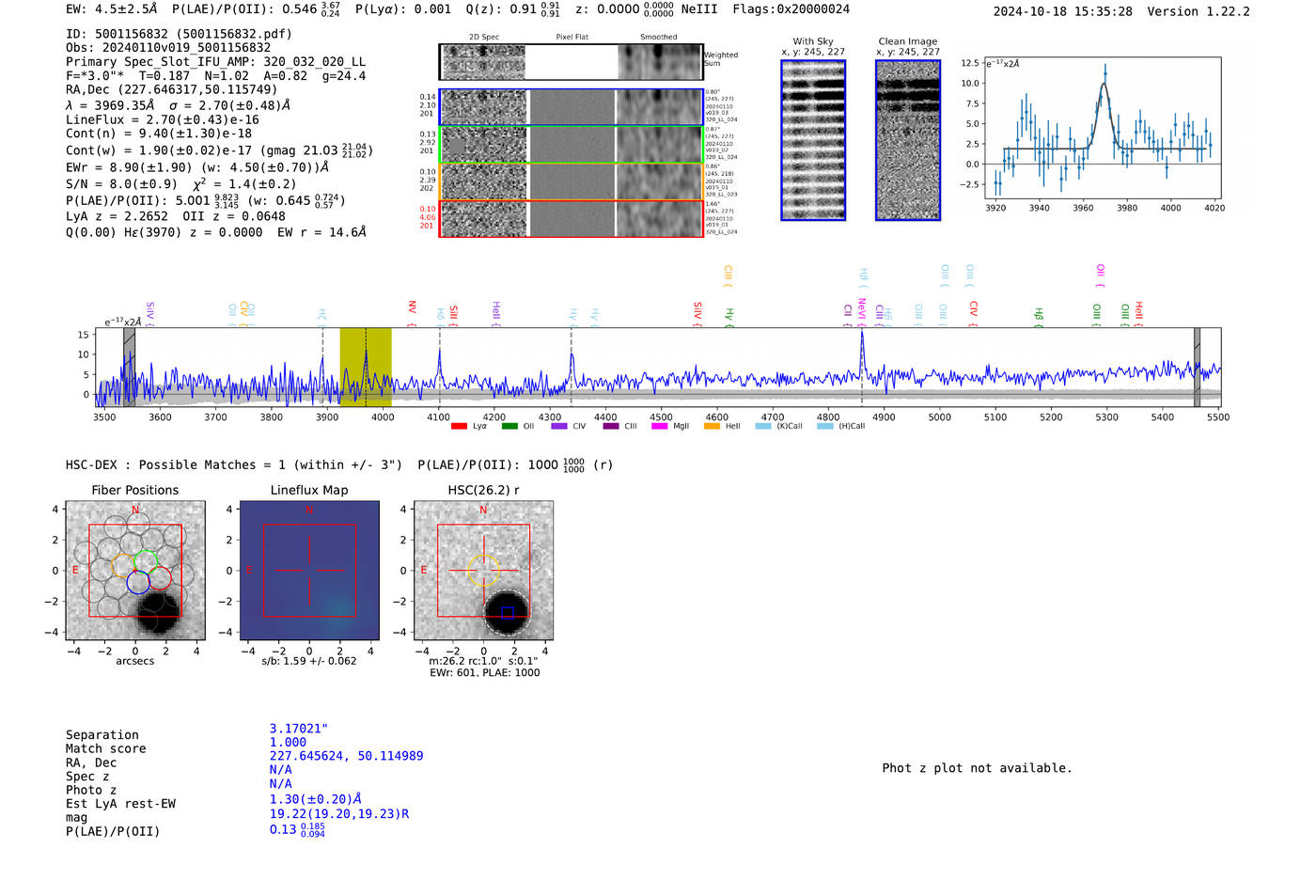Click the orange HeII legend swatch

coord(712,426)
